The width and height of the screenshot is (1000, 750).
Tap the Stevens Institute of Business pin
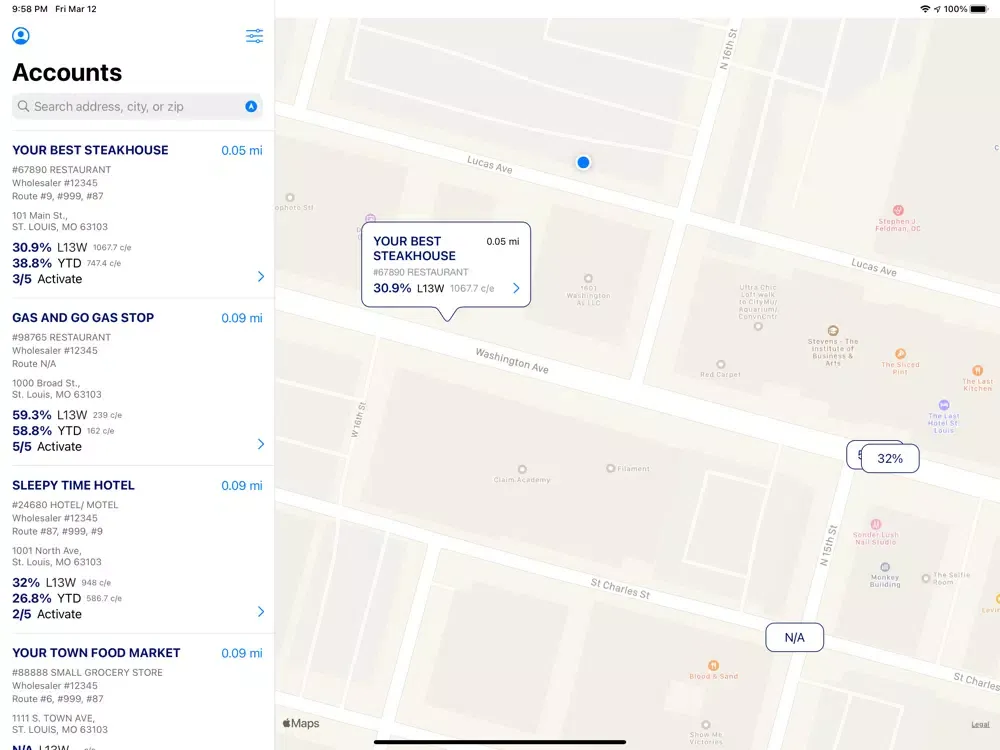pyautogui.click(x=832, y=330)
